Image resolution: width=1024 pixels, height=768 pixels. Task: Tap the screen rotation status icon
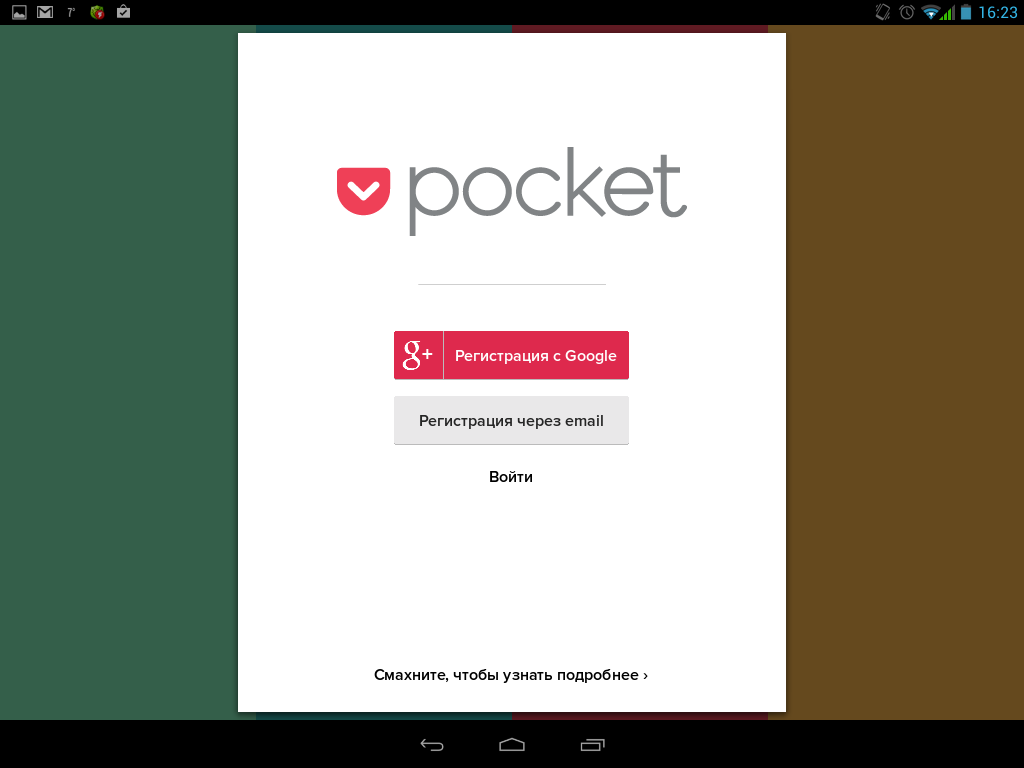click(x=882, y=12)
